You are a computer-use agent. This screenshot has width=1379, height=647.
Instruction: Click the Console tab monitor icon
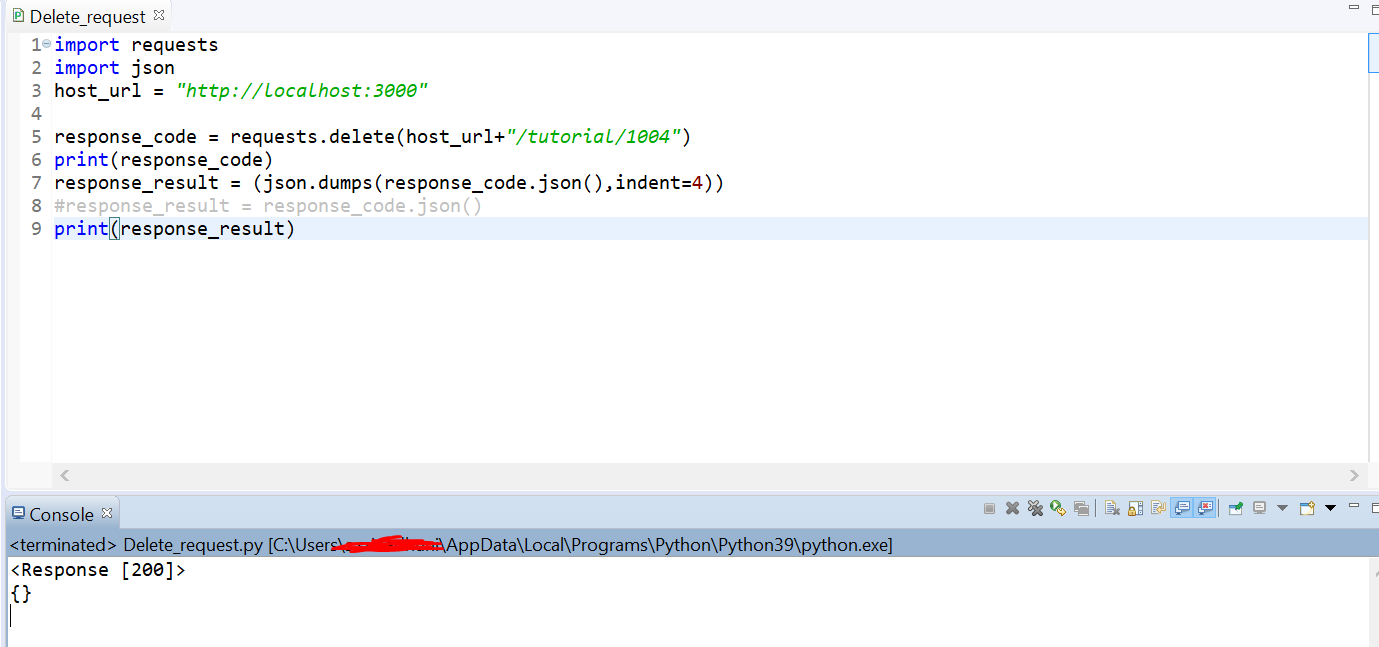tap(18, 514)
